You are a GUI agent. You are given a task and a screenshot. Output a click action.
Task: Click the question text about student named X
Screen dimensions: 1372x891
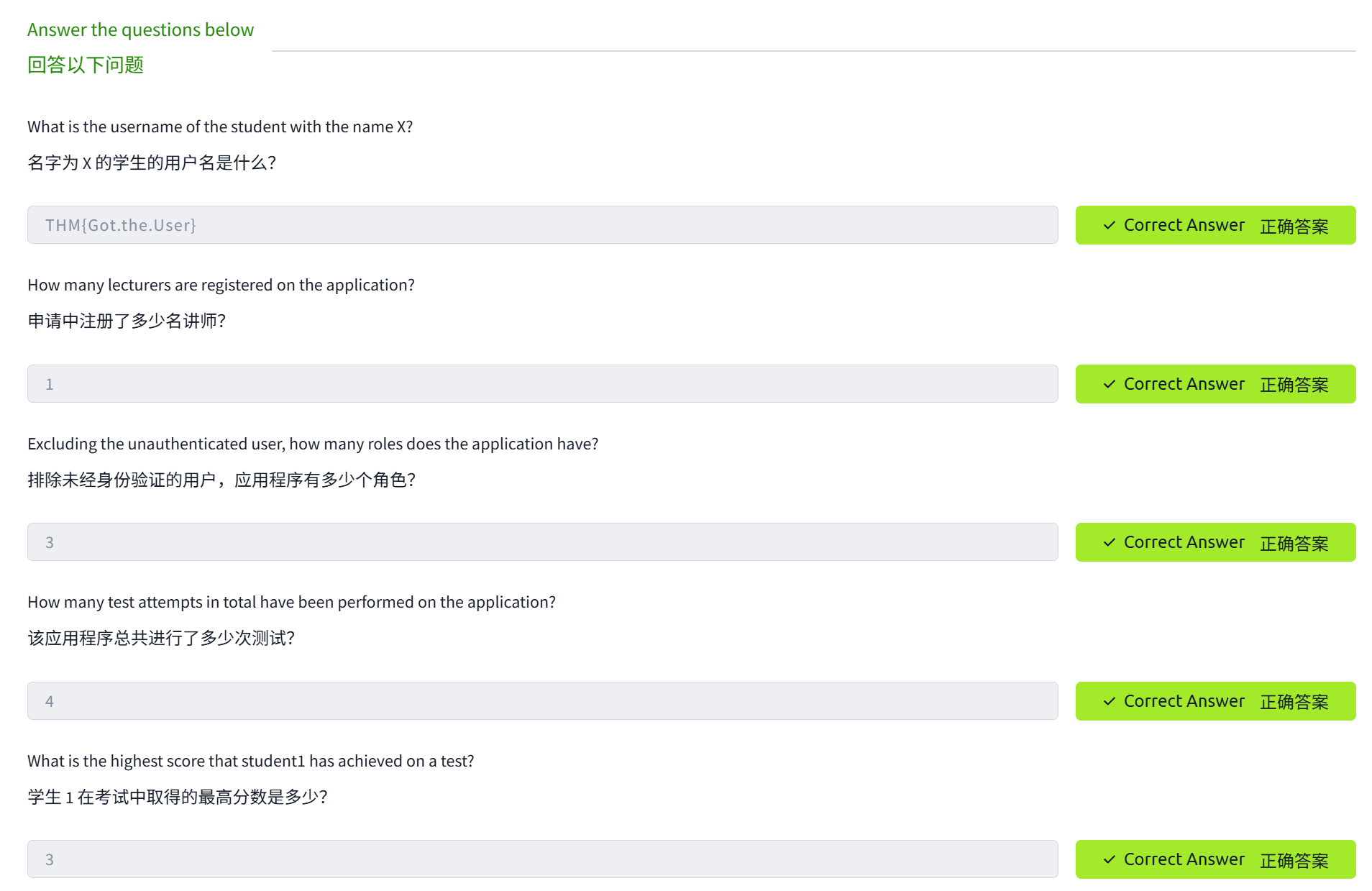click(220, 127)
